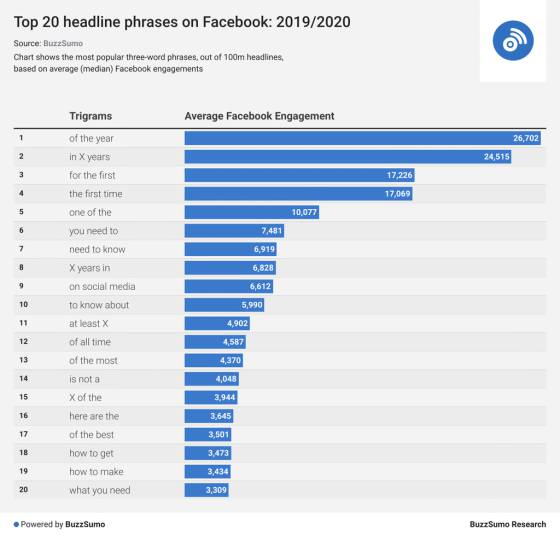This screenshot has height=536, width=560.
Task: Click the Powered by BuzzSumo link
Action: (x=63, y=524)
